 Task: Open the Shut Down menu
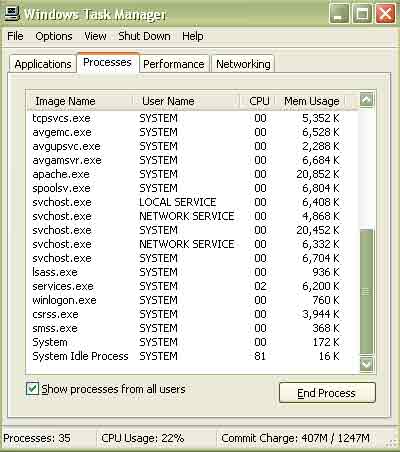pos(144,36)
